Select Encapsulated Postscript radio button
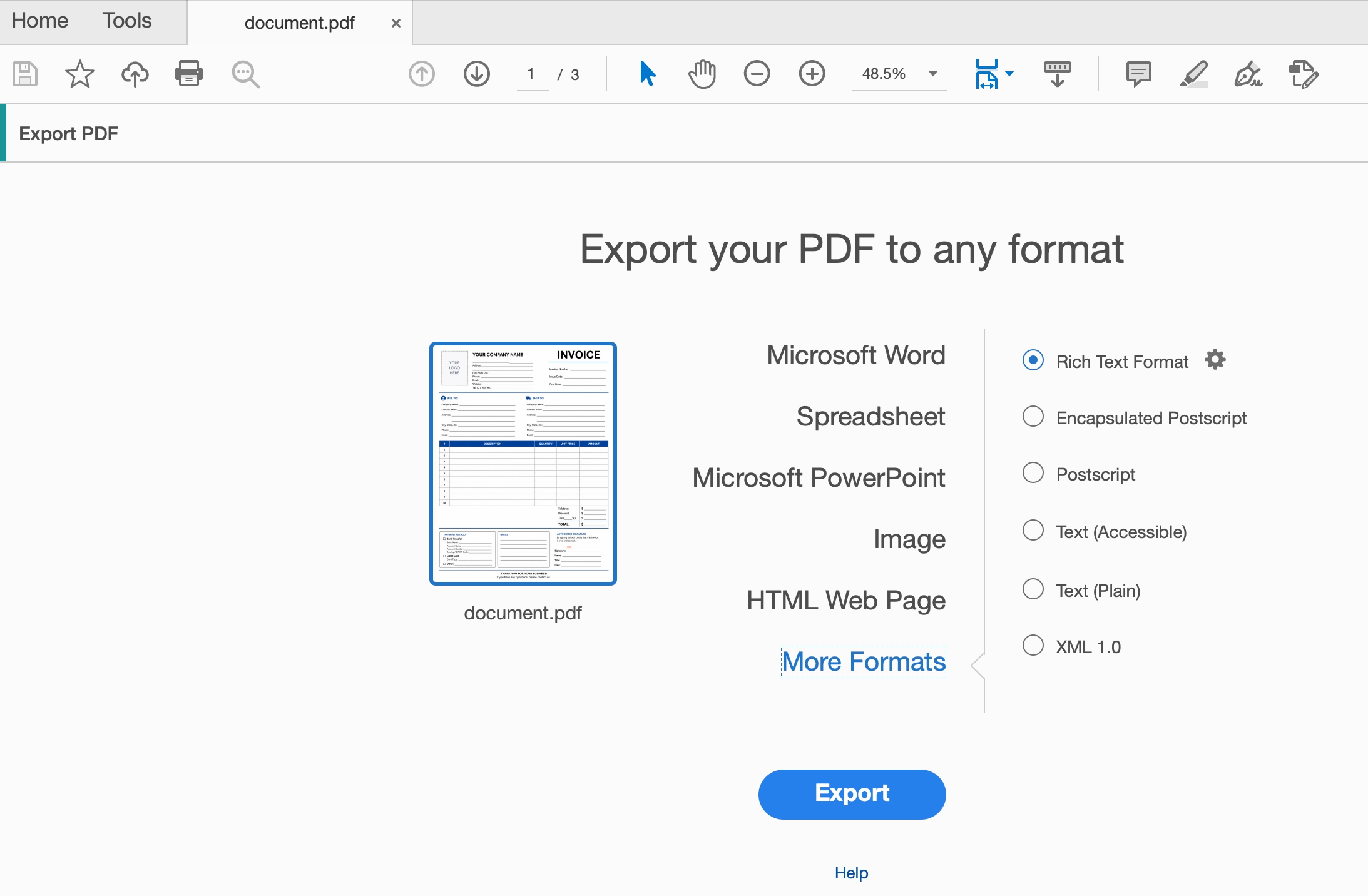The image size is (1368, 896). pos(1033,416)
